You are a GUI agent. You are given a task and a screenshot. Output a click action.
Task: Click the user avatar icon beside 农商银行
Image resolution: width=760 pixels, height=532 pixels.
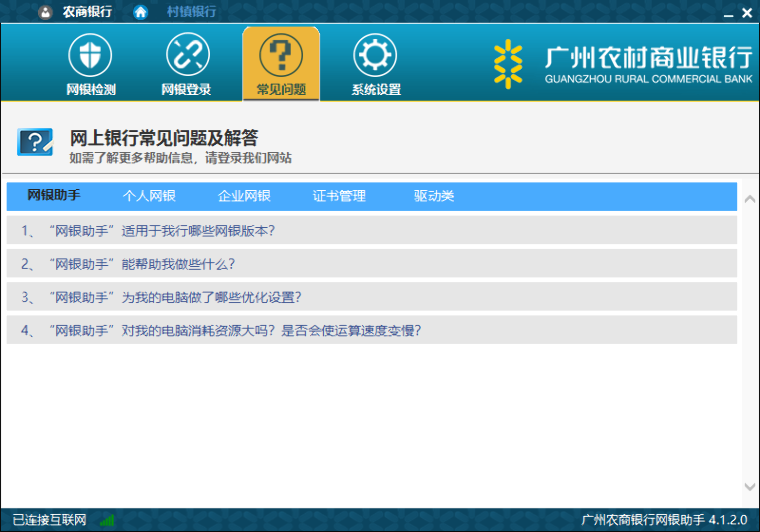pyautogui.click(x=46, y=12)
